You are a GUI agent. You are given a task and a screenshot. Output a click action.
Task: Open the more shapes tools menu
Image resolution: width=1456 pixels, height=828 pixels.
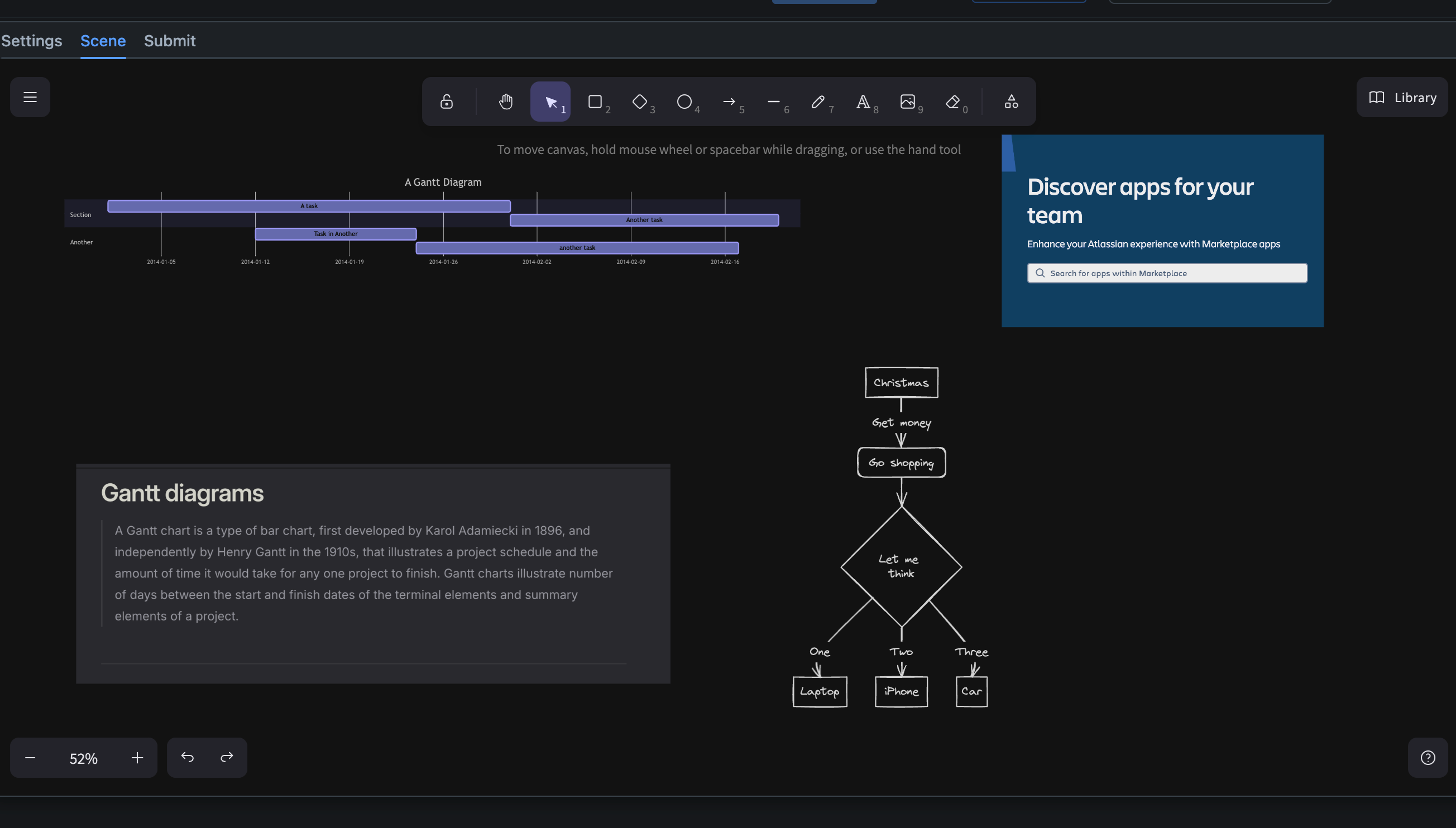pyautogui.click(x=1011, y=102)
